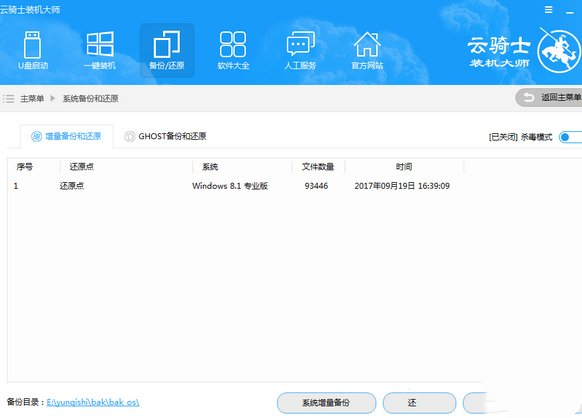
Task: Switch to the GHOST备份和还原 tab
Action: (x=166, y=136)
